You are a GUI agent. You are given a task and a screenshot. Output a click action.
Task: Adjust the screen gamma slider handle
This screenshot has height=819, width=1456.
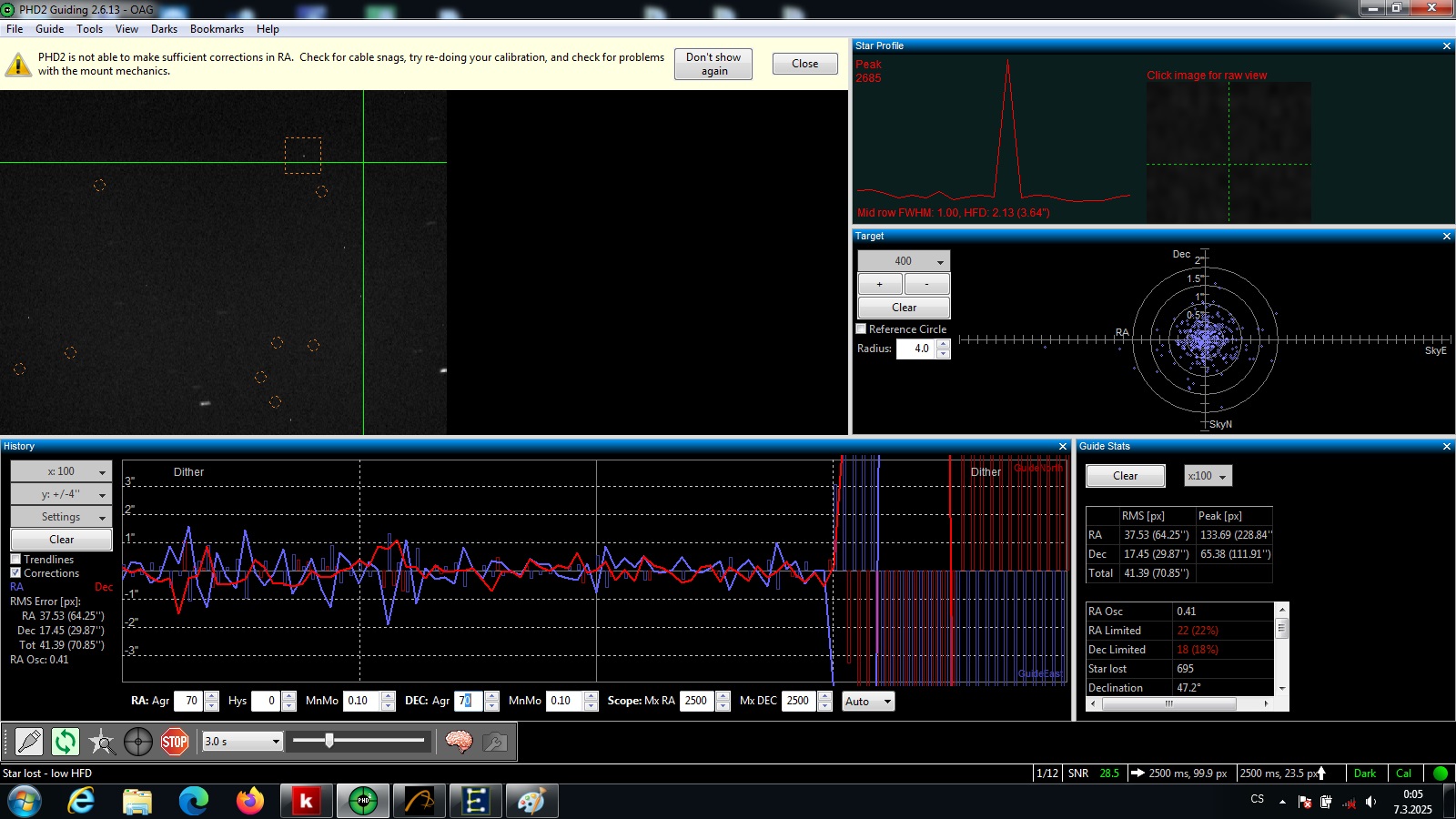[x=329, y=741]
